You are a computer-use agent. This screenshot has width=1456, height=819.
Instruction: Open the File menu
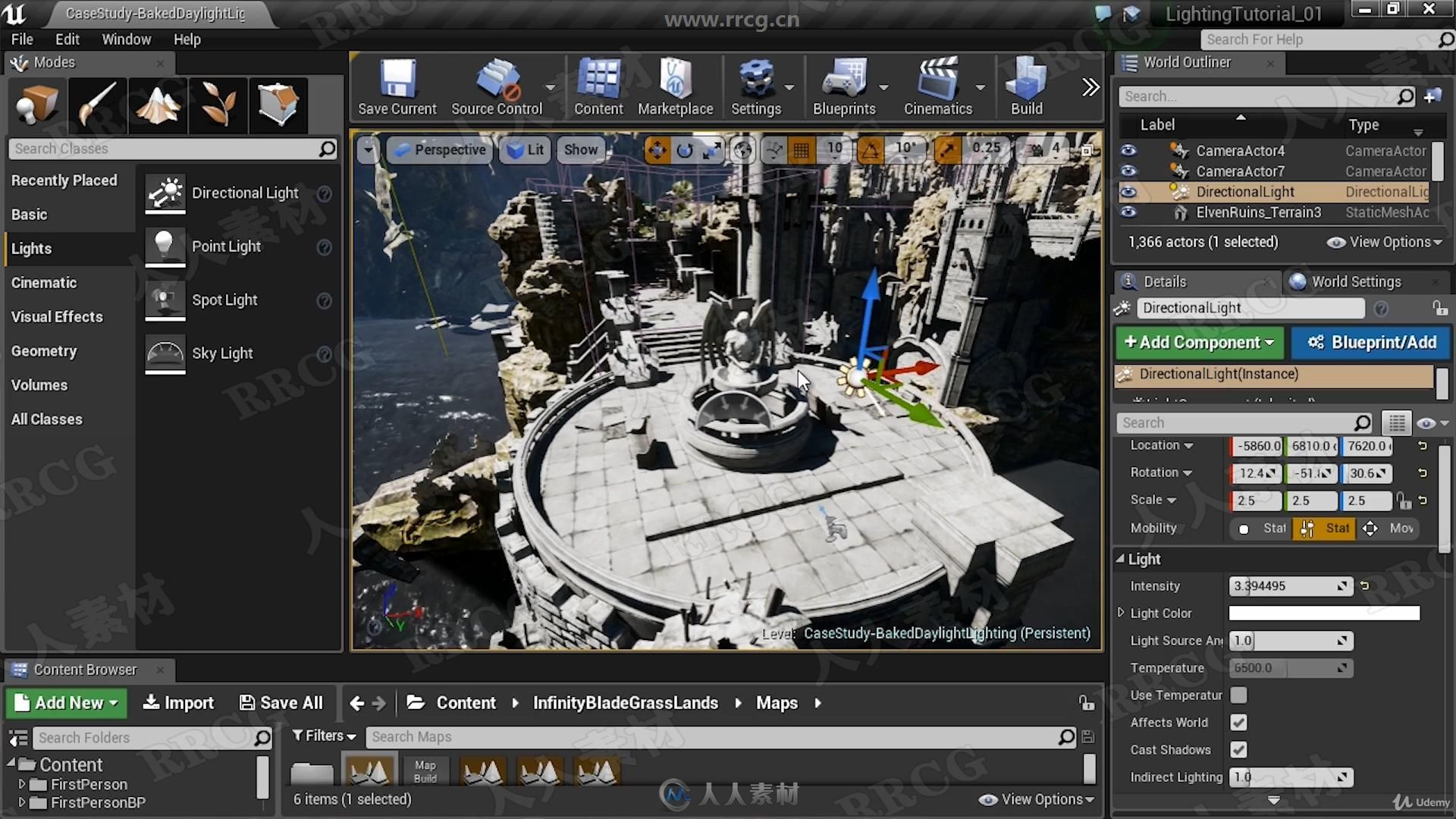22,39
